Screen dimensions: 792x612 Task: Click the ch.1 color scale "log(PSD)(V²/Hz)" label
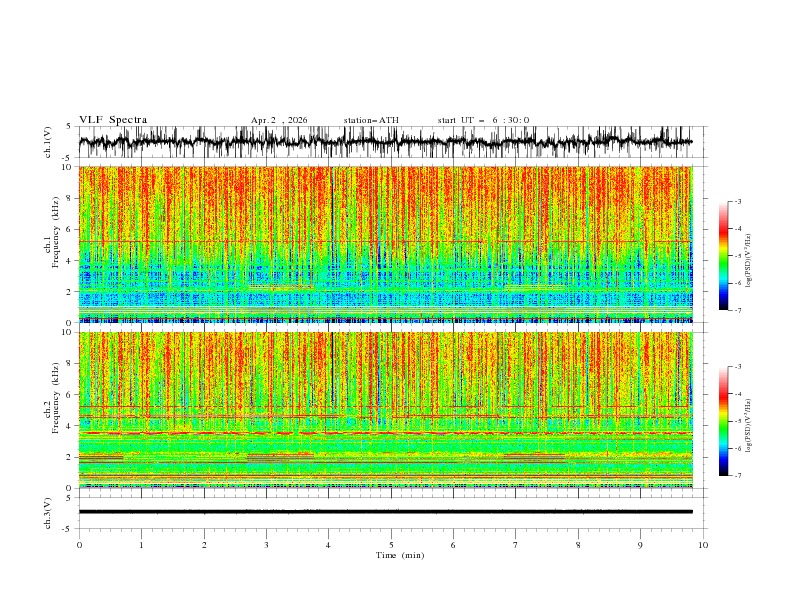(x=749, y=261)
